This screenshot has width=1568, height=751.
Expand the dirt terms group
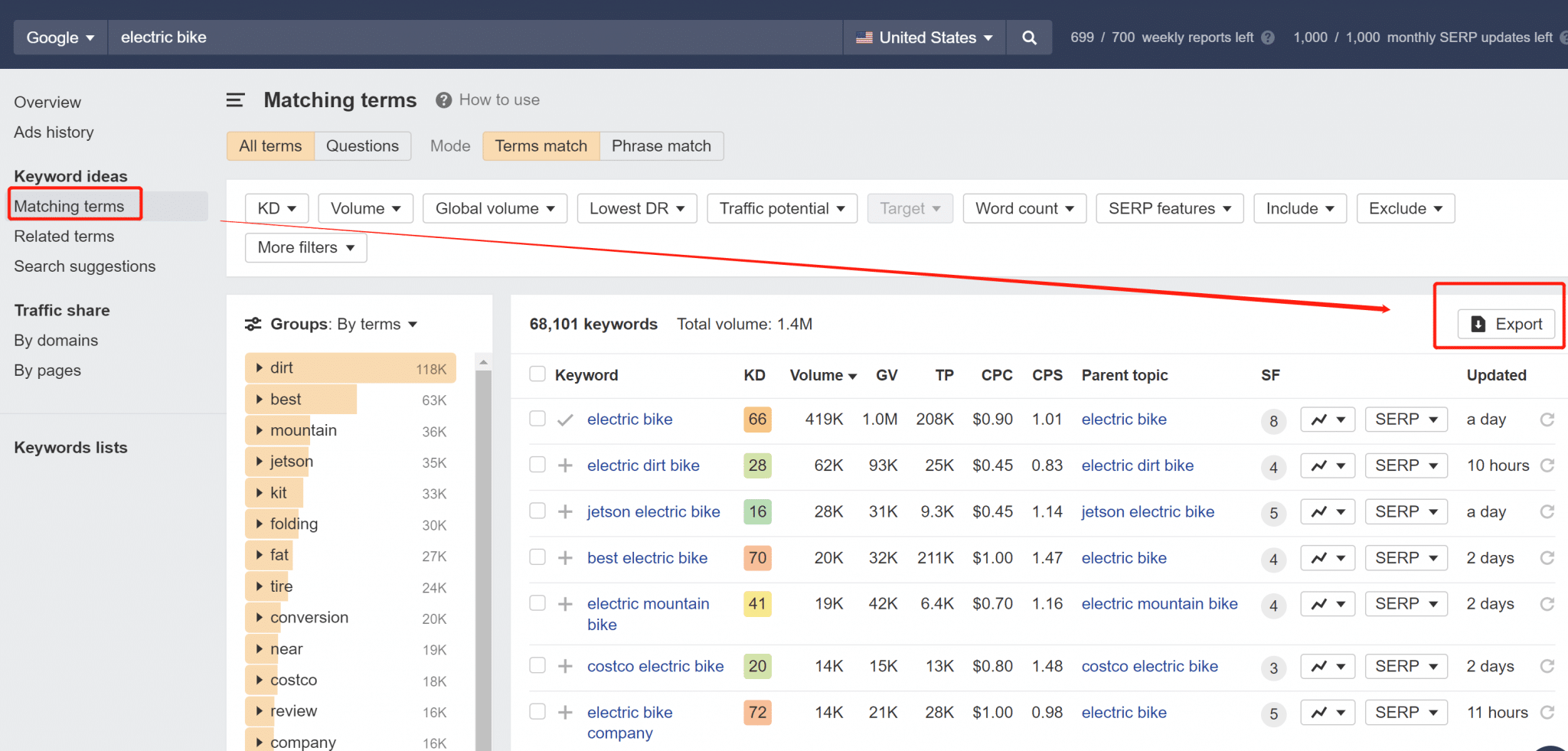pyautogui.click(x=260, y=368)
